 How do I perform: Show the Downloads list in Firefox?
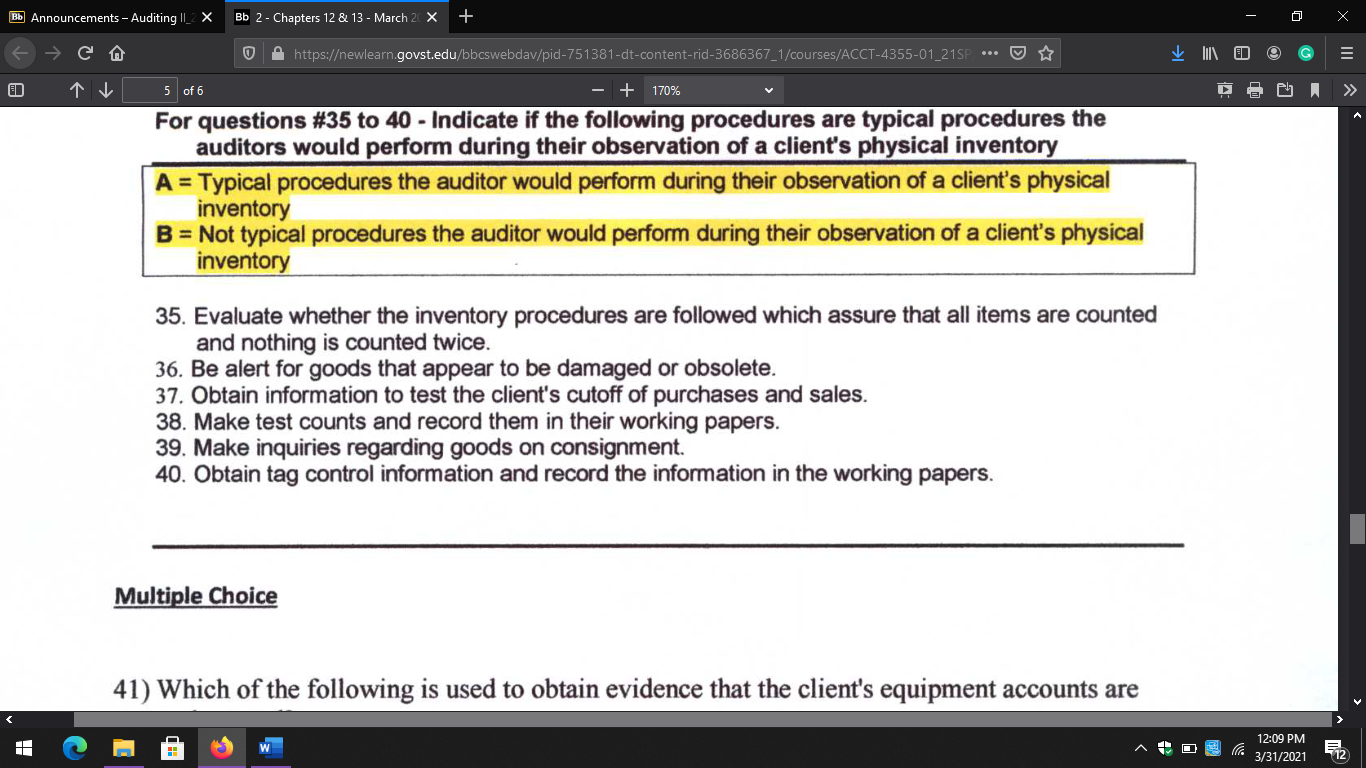pos(1178,55)
